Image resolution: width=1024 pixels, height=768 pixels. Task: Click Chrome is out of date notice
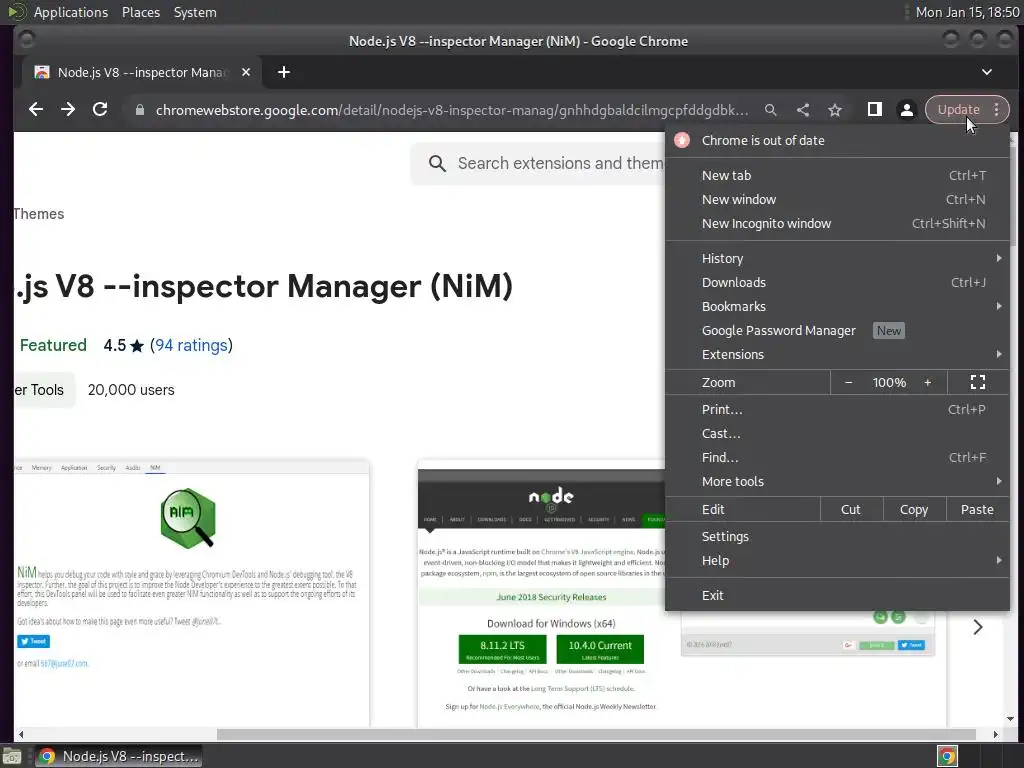(837, 140)
